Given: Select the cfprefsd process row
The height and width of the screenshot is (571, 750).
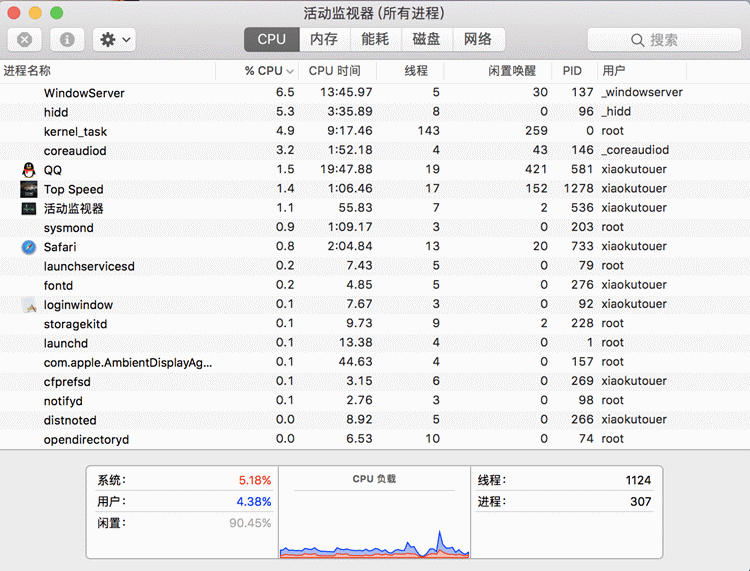Looking at the screenshot, I should (375, 382).
